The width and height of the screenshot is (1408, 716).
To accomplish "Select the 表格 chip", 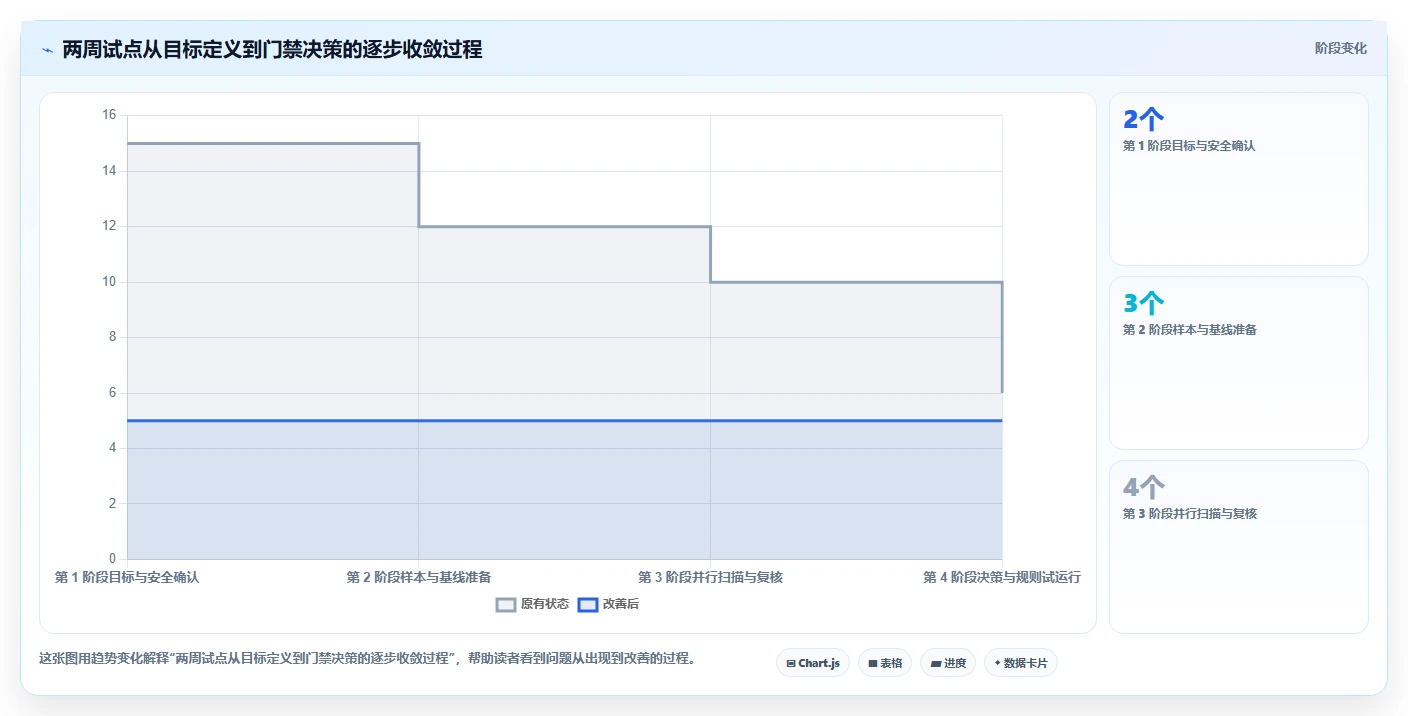I will pyautogui.click(x=885, y=663).
